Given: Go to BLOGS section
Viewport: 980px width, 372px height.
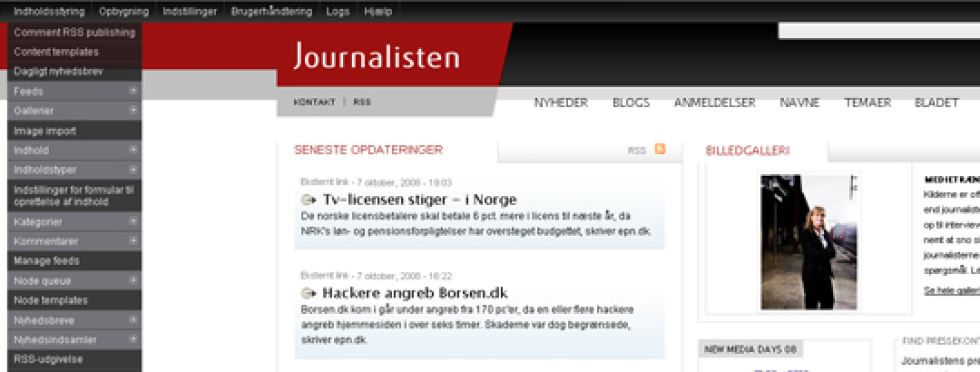Looking at the screenshot, I should 631,103.
